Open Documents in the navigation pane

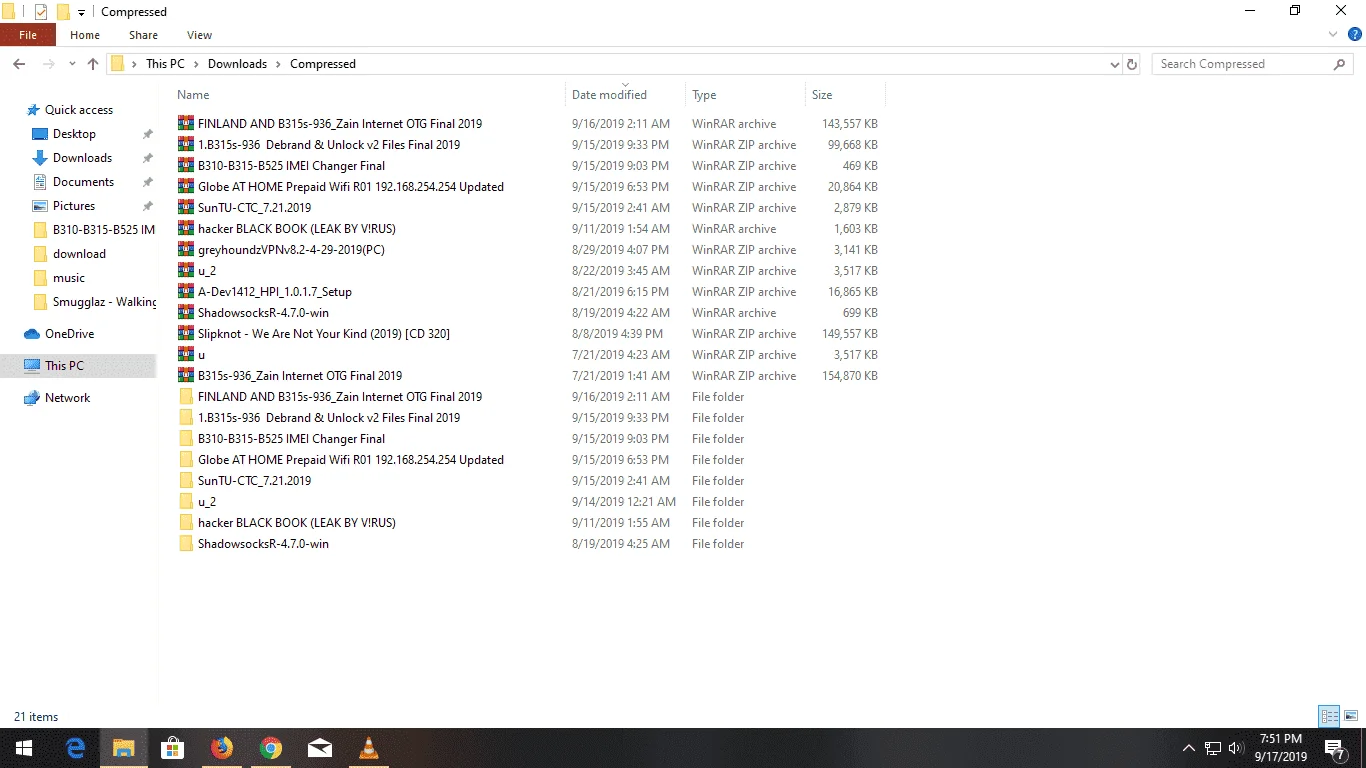(x=83, y=182)
